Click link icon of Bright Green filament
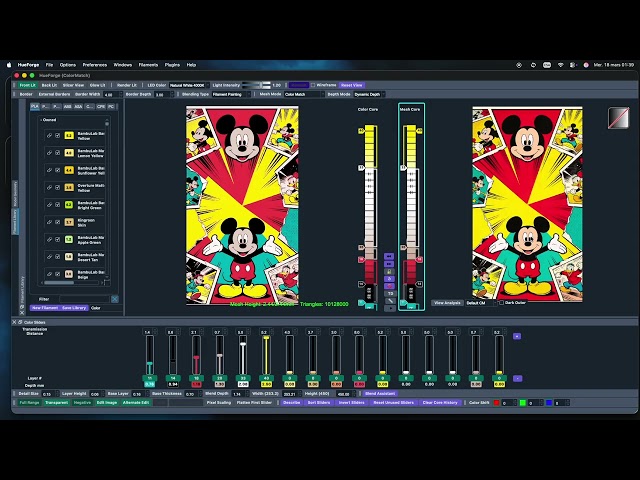 point(49,204)
